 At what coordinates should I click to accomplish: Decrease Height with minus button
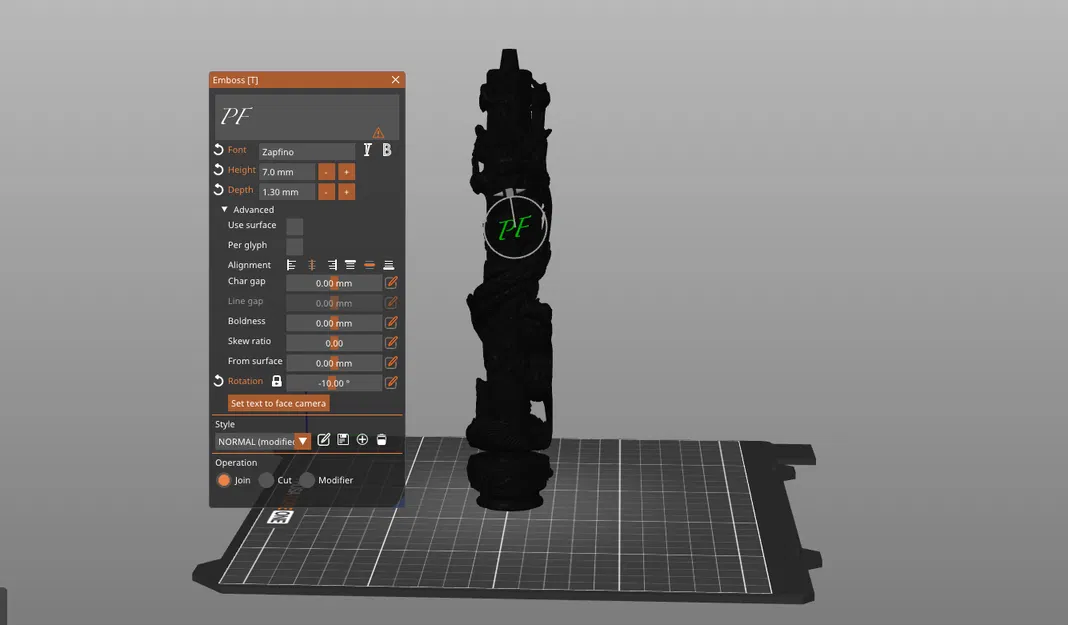pos(326,172)
